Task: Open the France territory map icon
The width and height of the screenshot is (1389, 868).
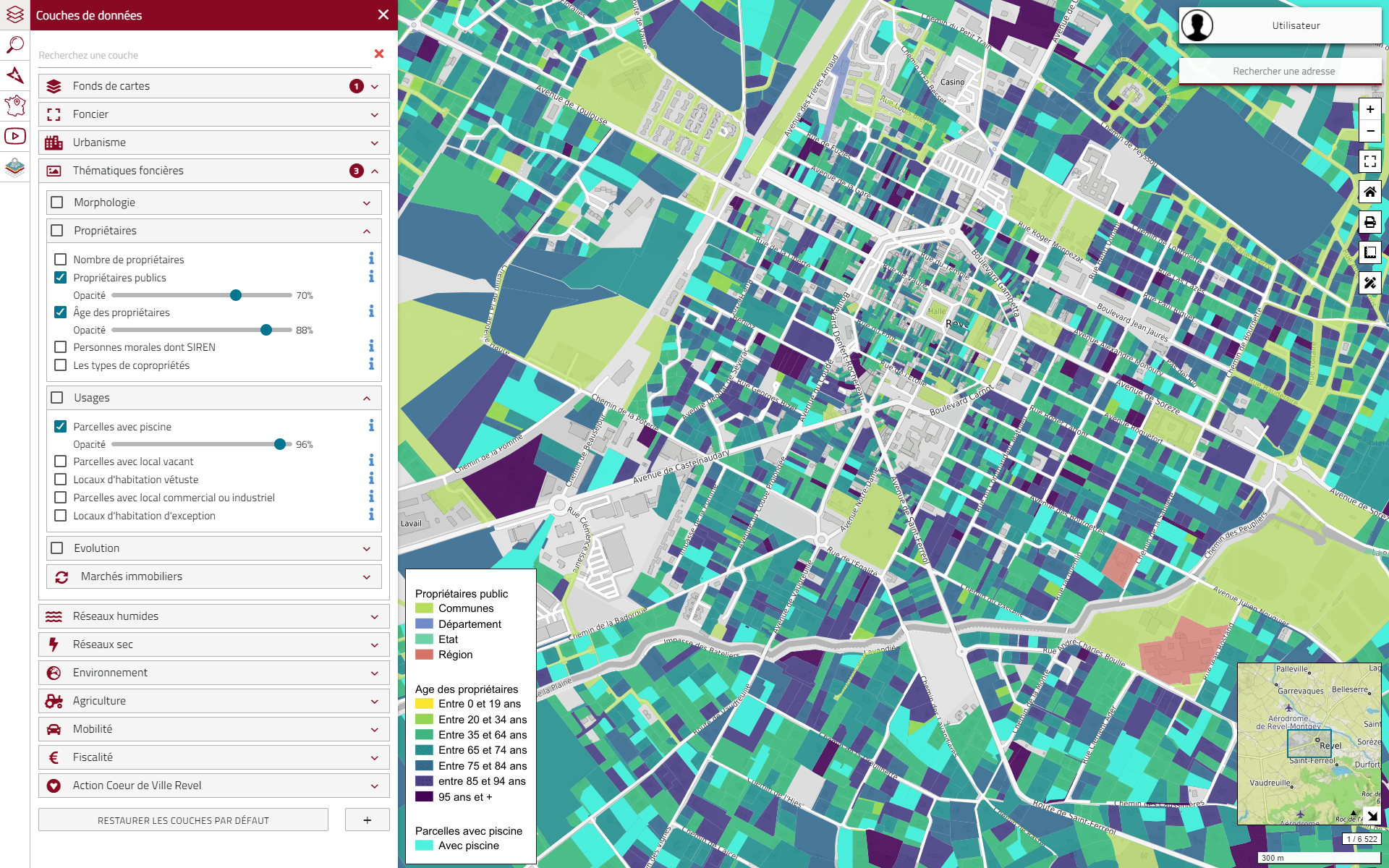Action: point(15,106)
